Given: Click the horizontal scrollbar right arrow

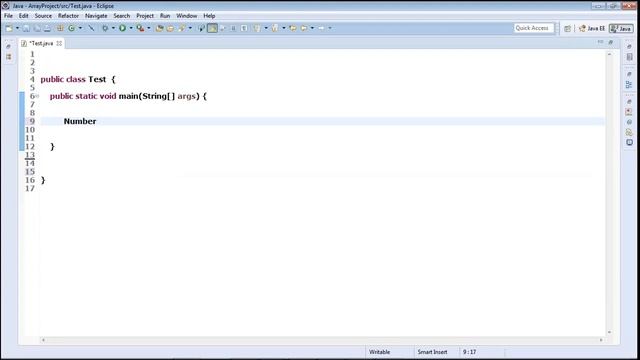Looking at the screenshot, I should 601,340.
